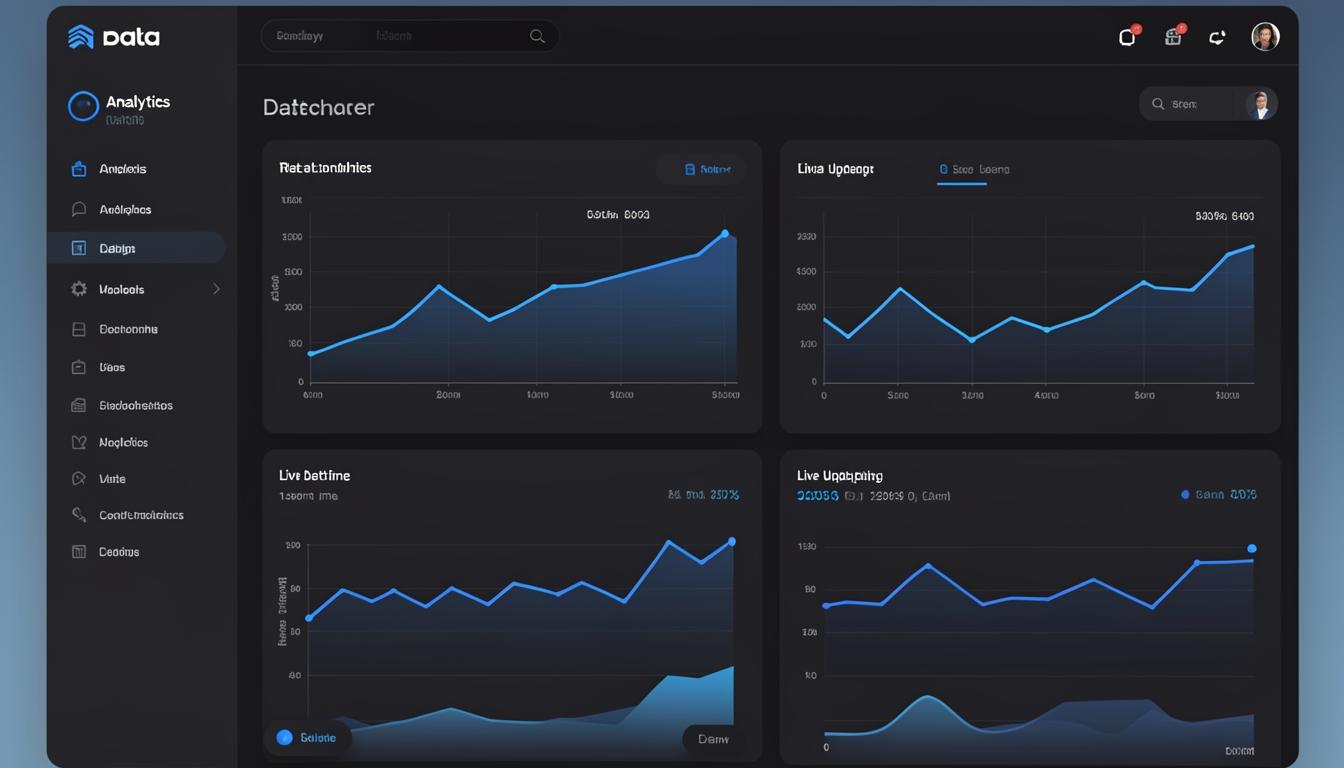
Task: Click the data logo icon
Action: coord(81,37)
